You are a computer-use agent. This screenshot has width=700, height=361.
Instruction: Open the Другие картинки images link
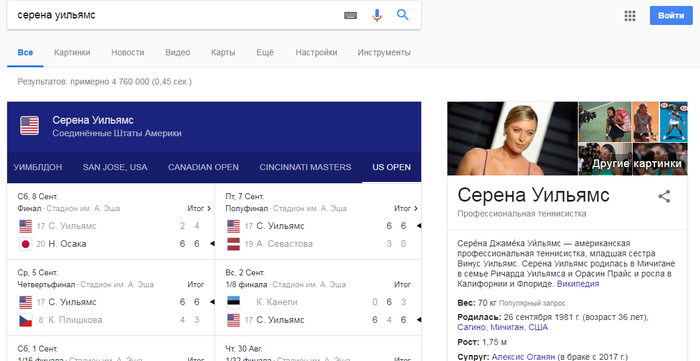click(637, 163)
